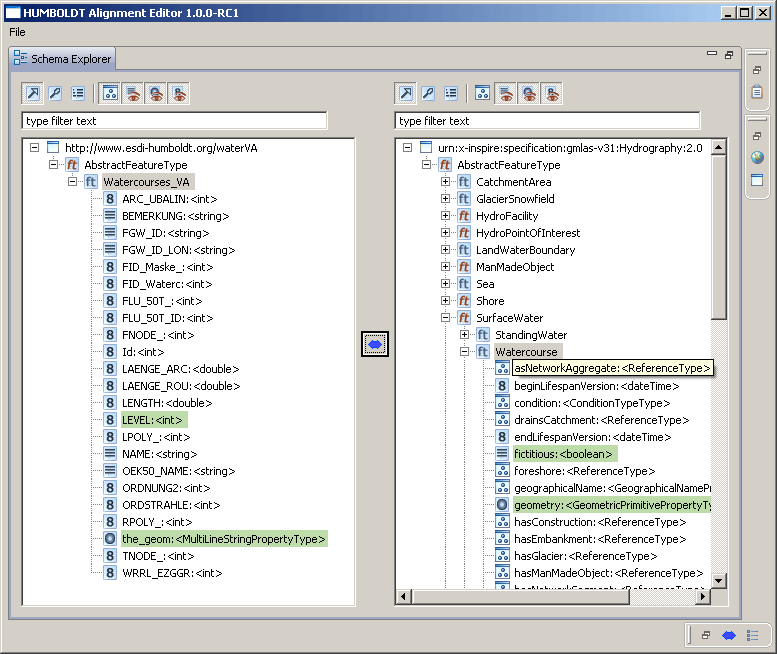Open the clipboard view icon in right sidebar
The image size is (777, 654).
click(757, 92)
